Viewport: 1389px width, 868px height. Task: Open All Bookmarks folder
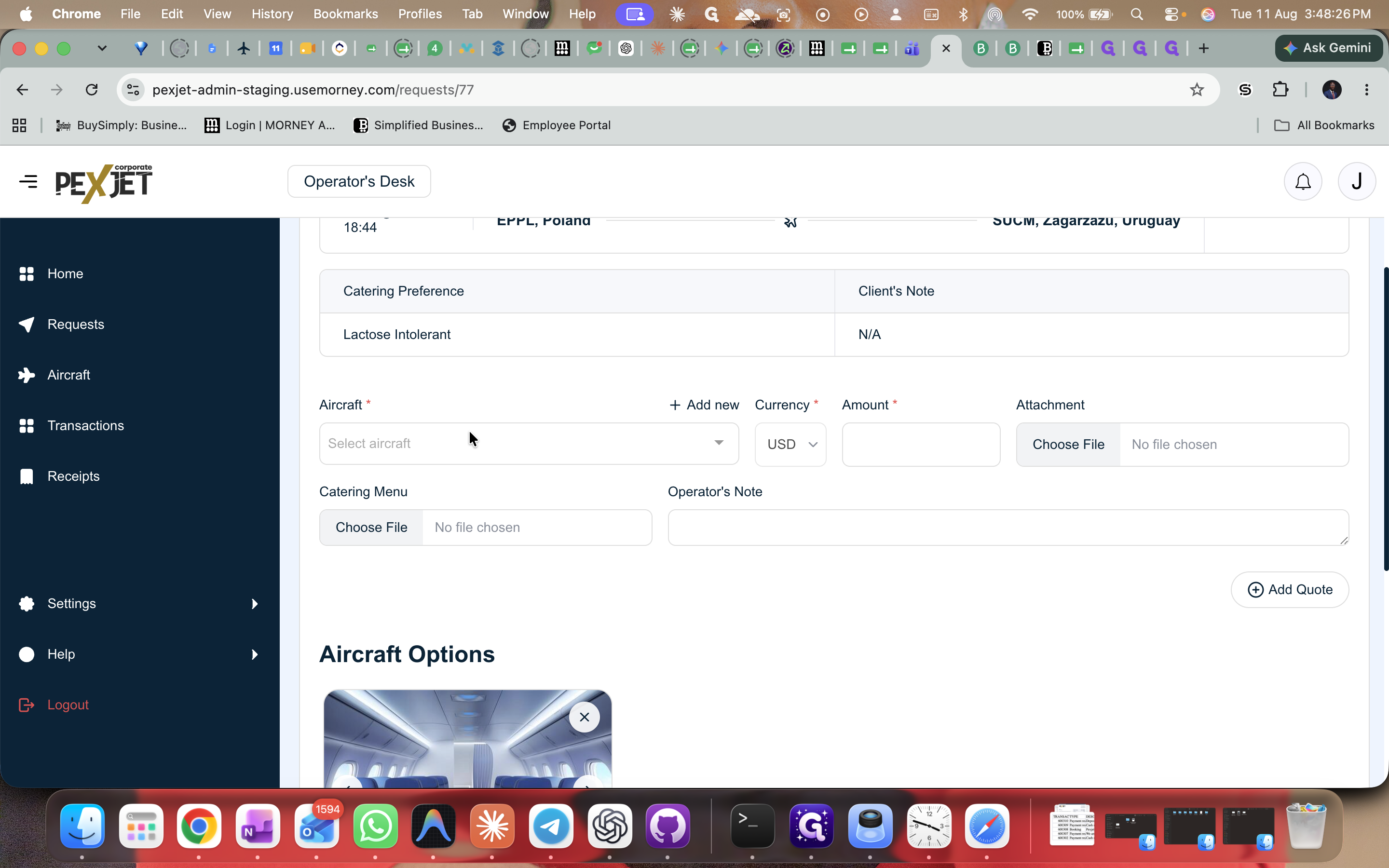[1323, 125]
